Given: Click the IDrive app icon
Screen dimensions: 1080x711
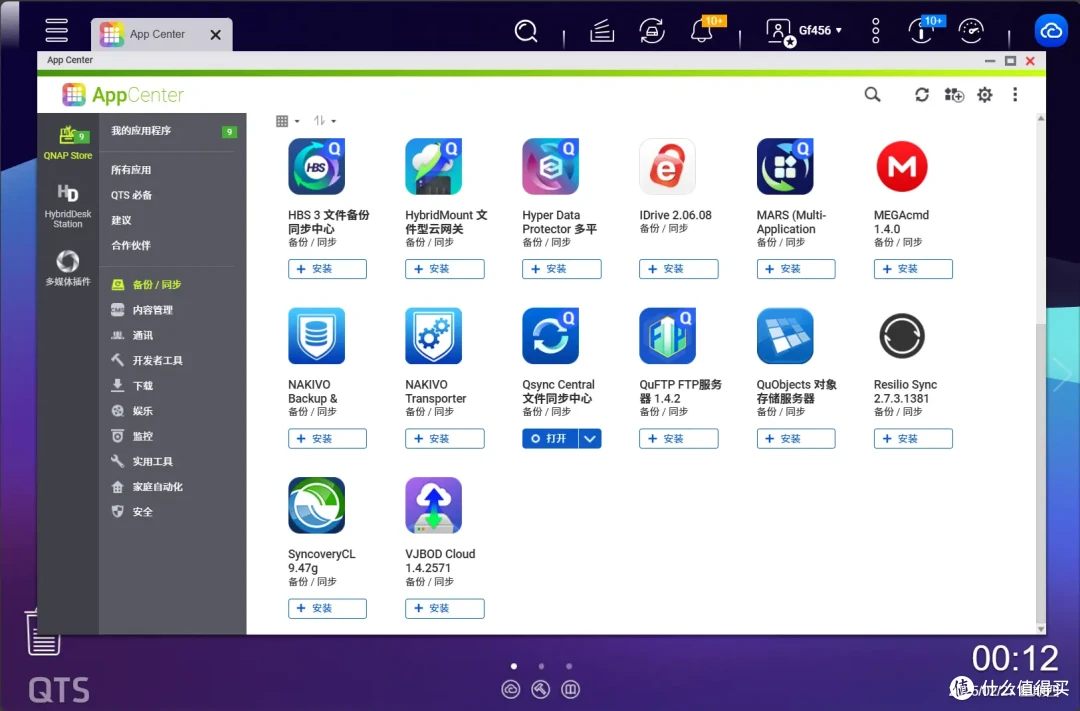Looking at the screenshot, I should tap(667, 167).
